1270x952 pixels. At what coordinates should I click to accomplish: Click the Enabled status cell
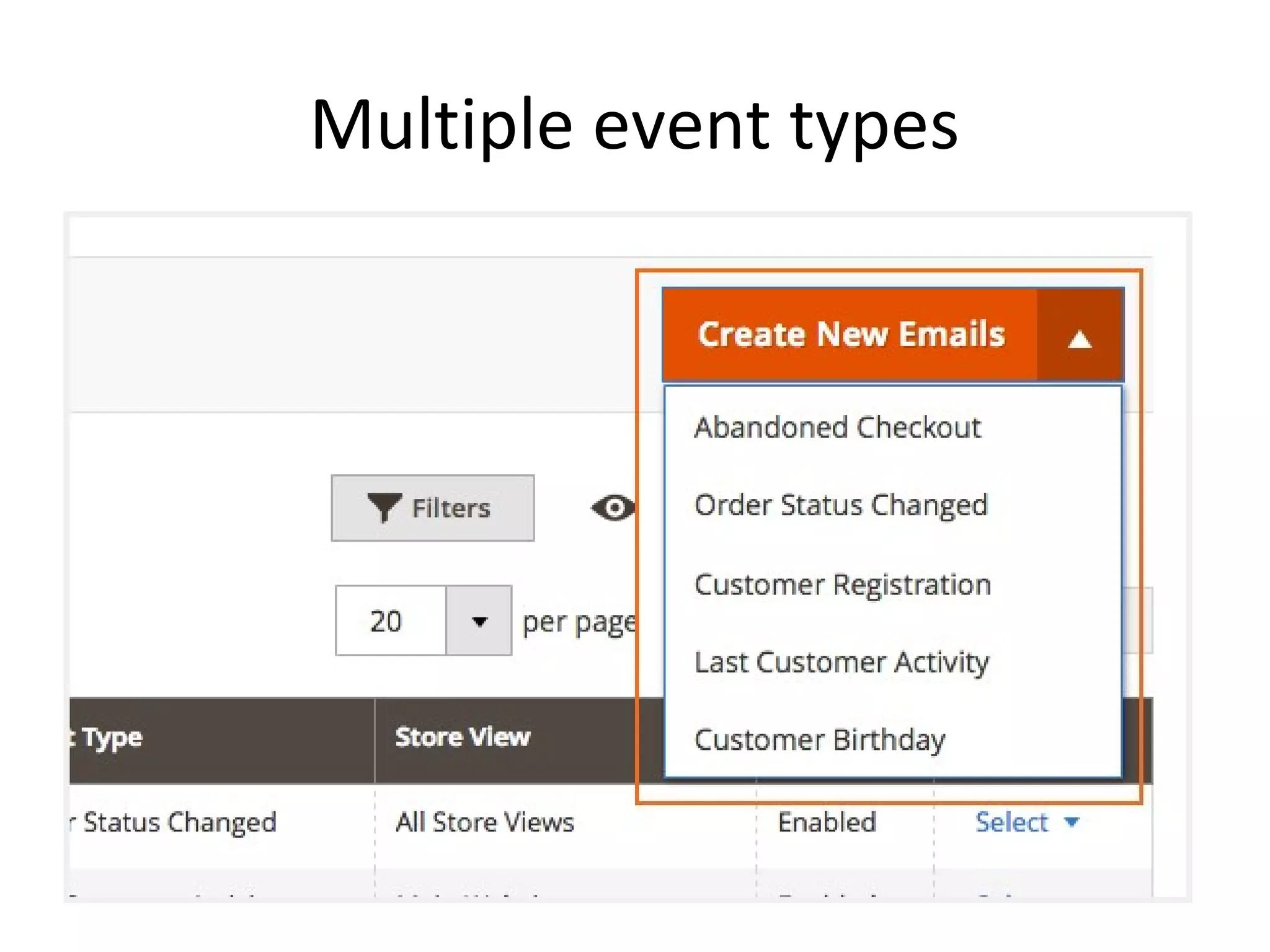pyautogui.click(x=827, y=822)
